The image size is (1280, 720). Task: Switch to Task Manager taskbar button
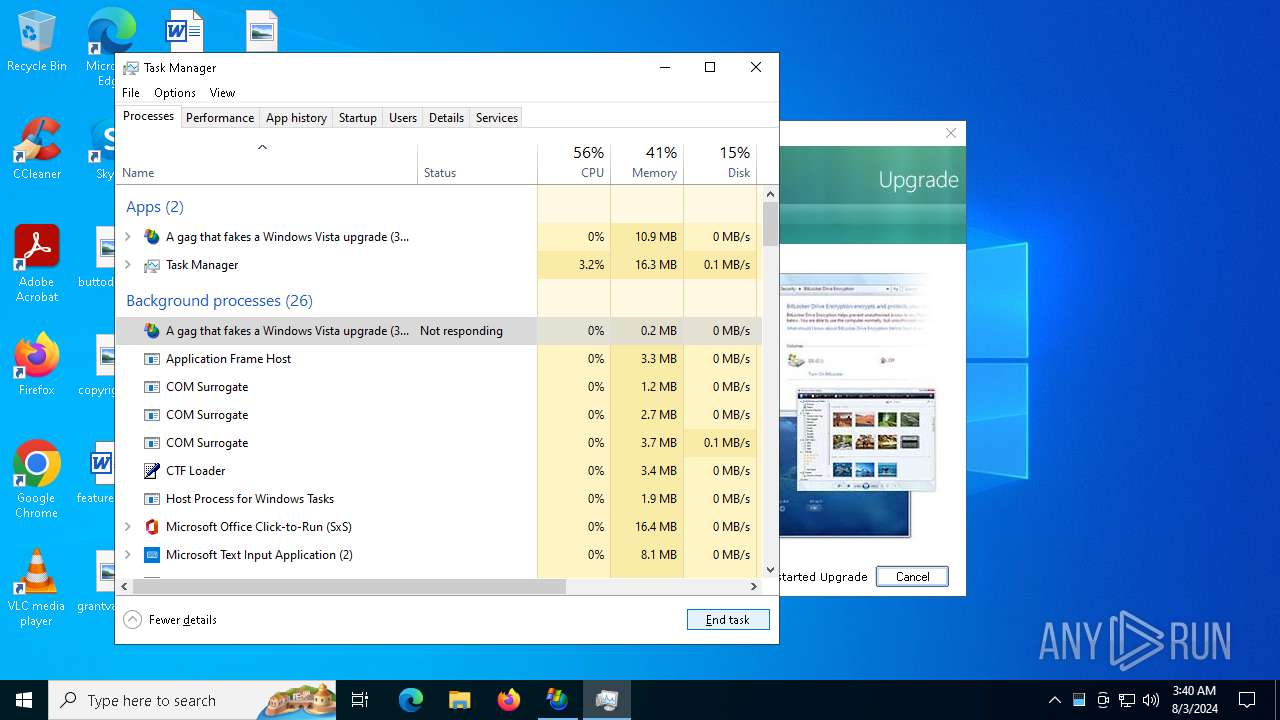pyautogui.click(x=606, y=700)
